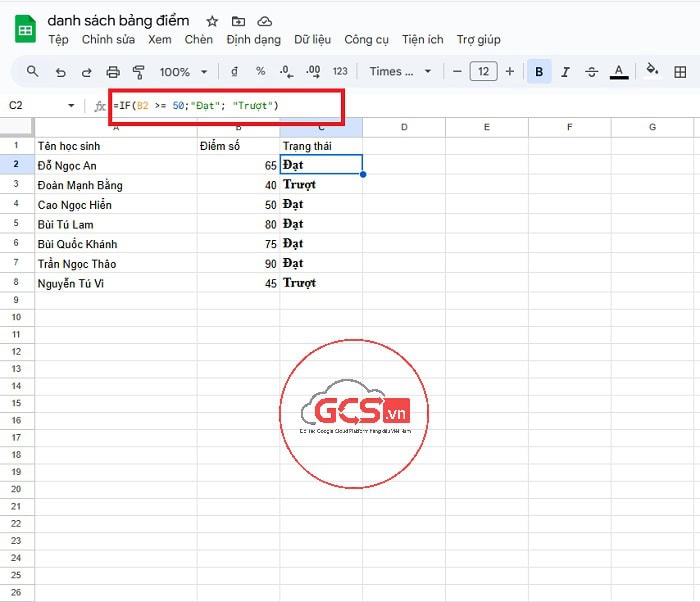
Task: Open the cloud document status icon
Action: pyautogui.click(x=264, y=21)
